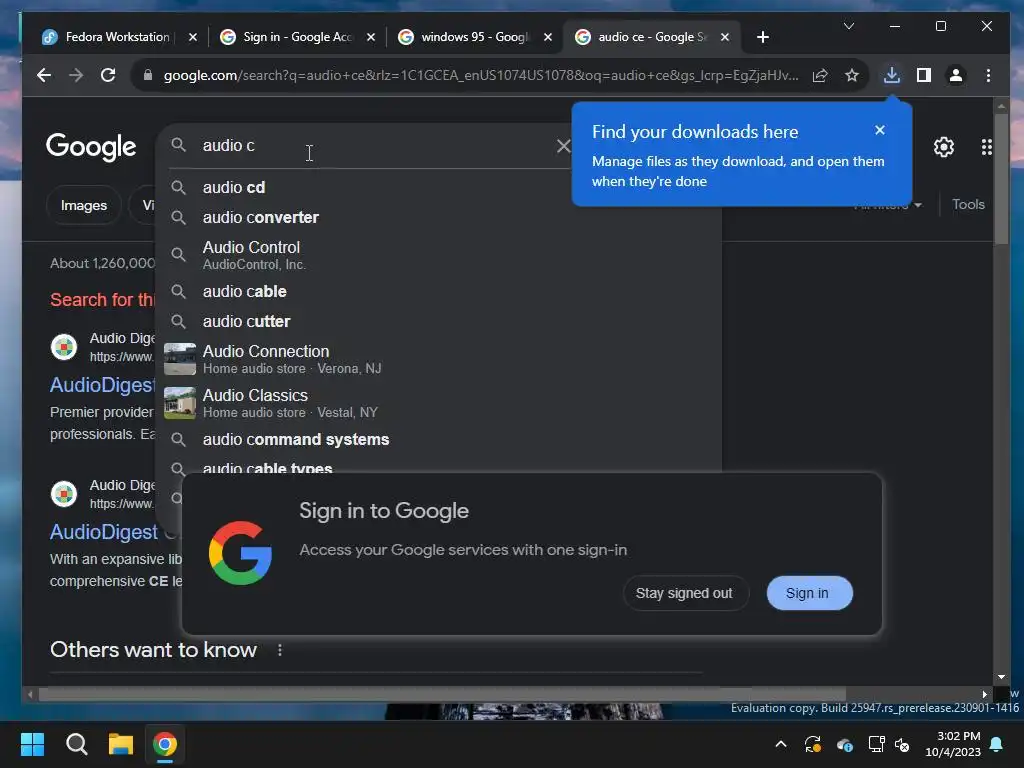Open the first AudioDigest result link
1024x768 pixels.
coord(103,385)
